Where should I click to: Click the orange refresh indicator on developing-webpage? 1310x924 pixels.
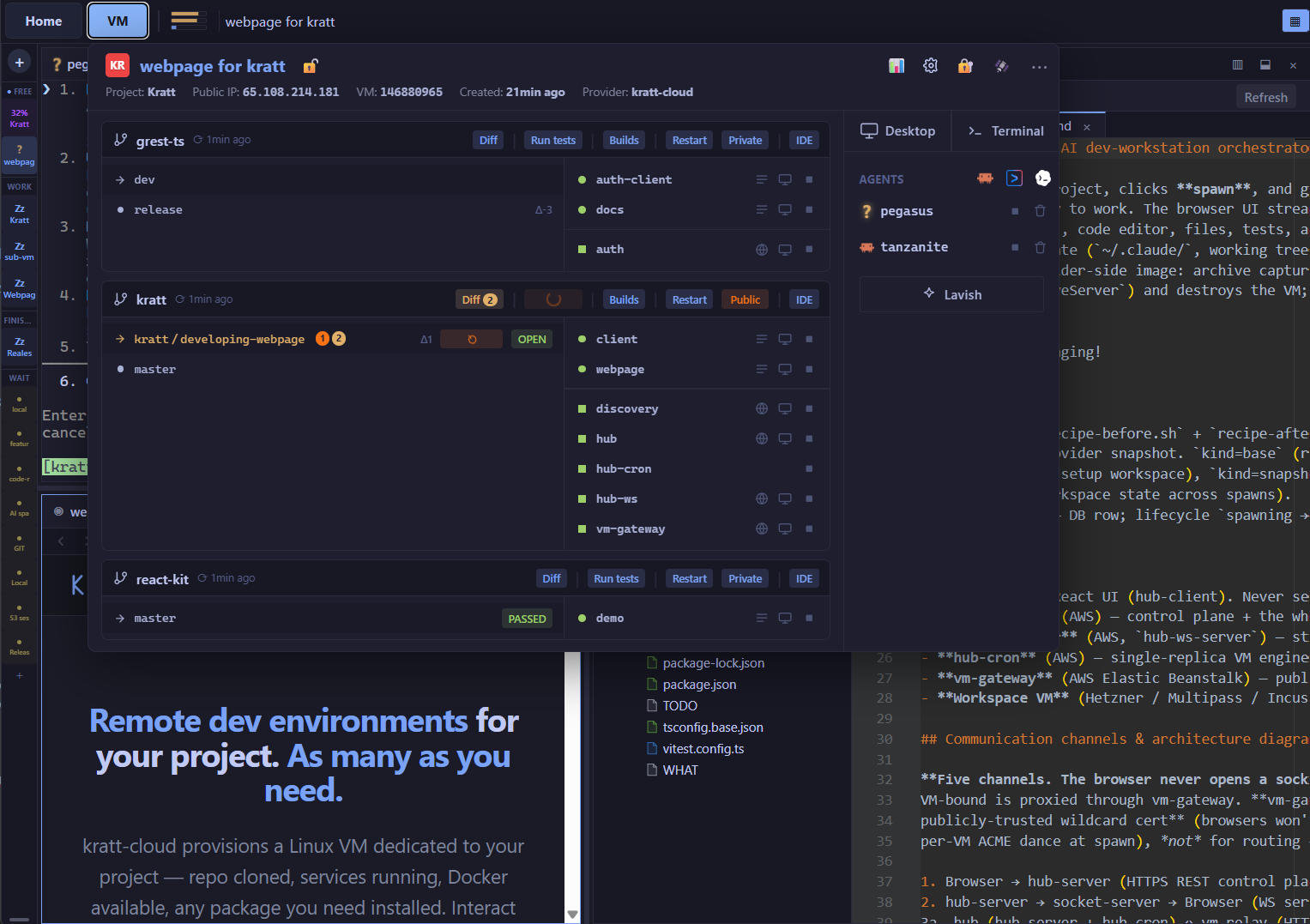tap(471, 339)
